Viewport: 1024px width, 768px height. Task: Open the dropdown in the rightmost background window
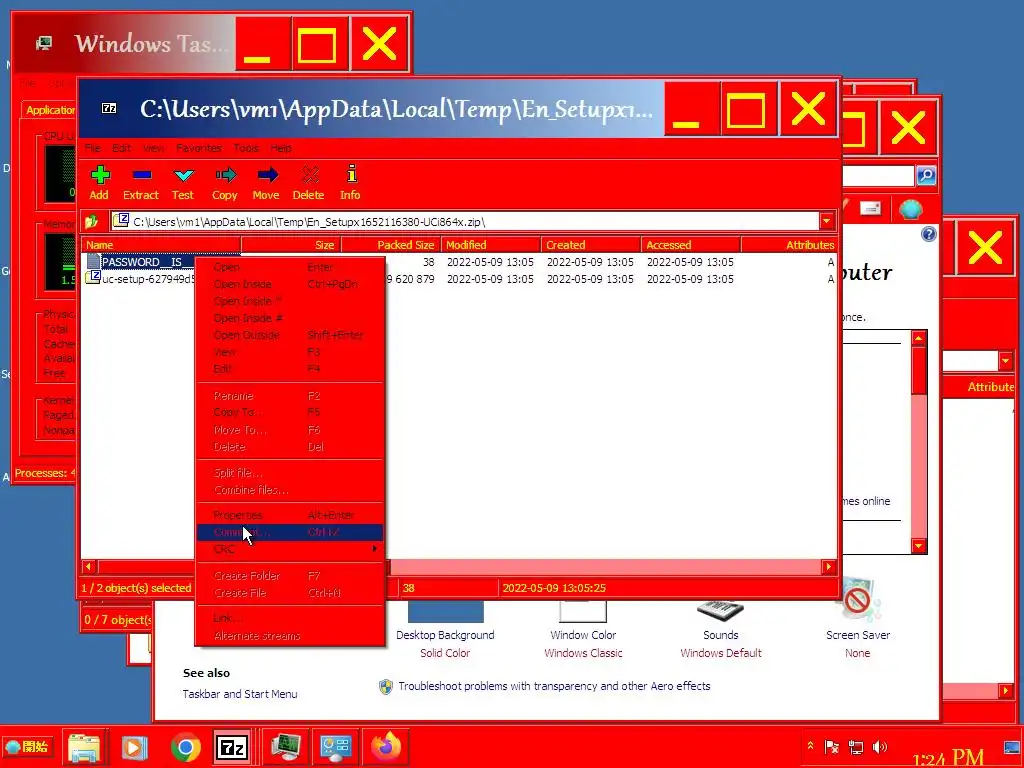[x=1005, y=360]
